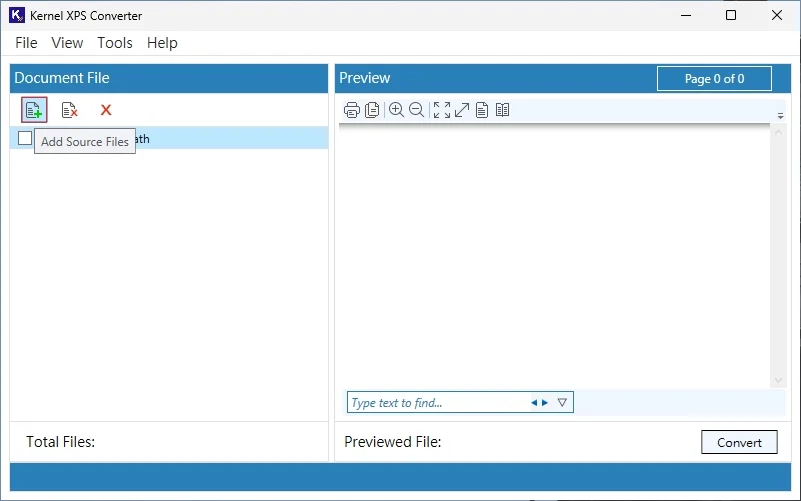This screenshot has height=501, width=801.
Task: Click the fit-to-screen corners icon
Action: point(441,110)
